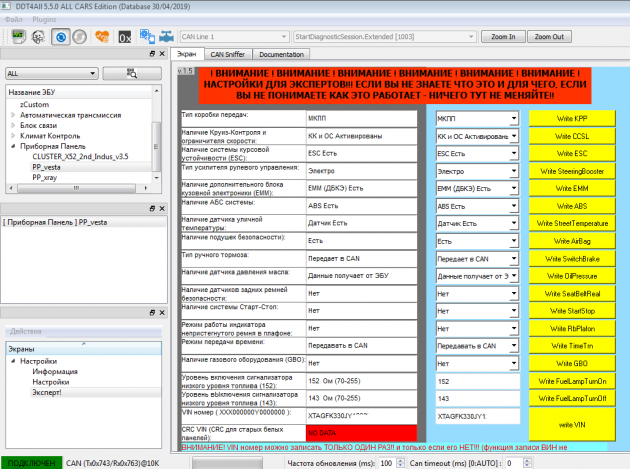
Task: Click the gear settings toolbar icon
Action: point(40,37)
